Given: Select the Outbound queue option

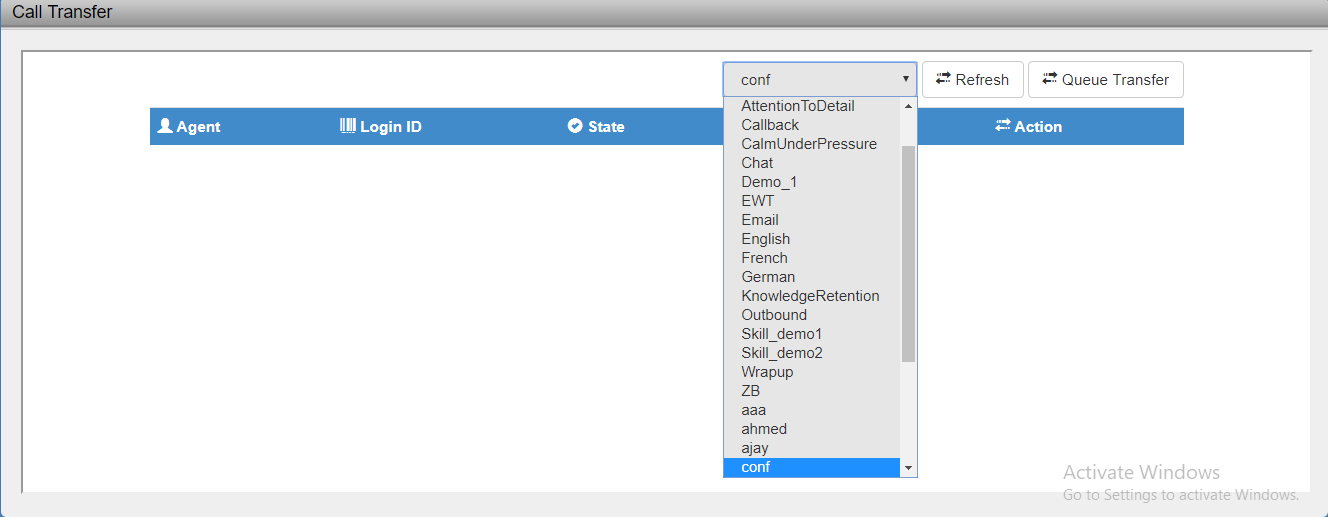Looking at the screenshot, I should point(773,315).
